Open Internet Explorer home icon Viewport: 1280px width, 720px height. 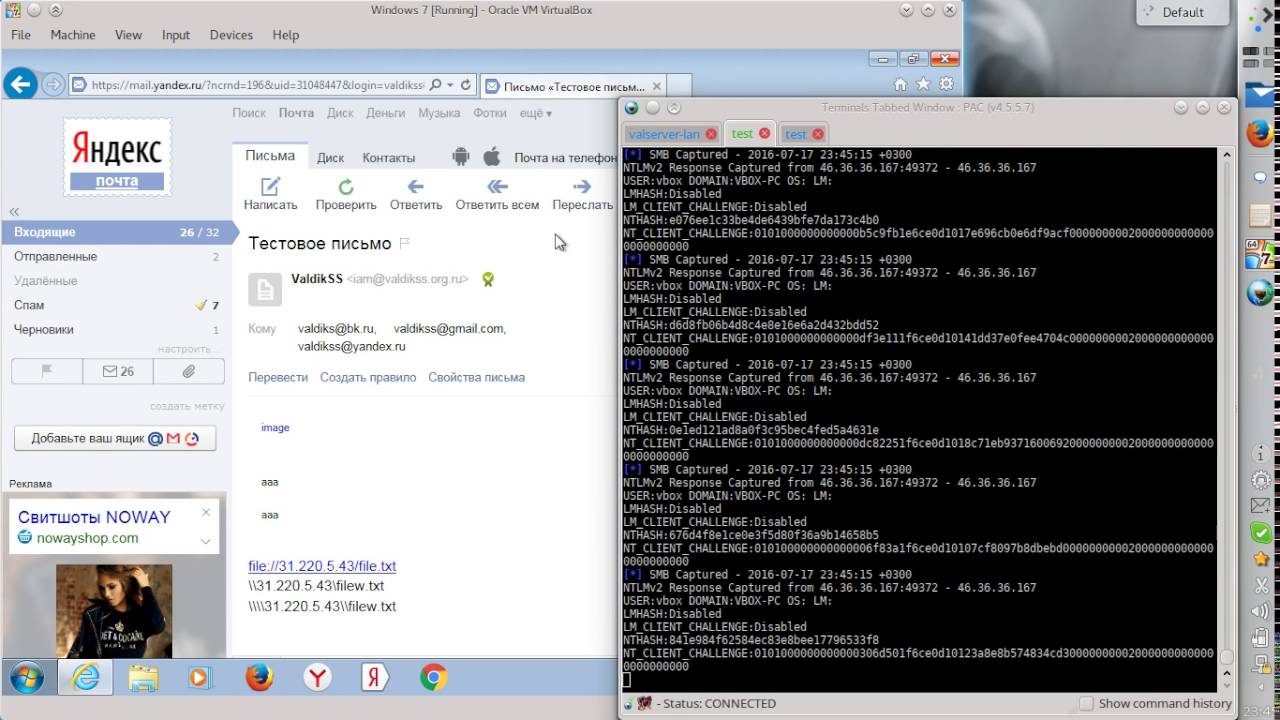[900, 85]
